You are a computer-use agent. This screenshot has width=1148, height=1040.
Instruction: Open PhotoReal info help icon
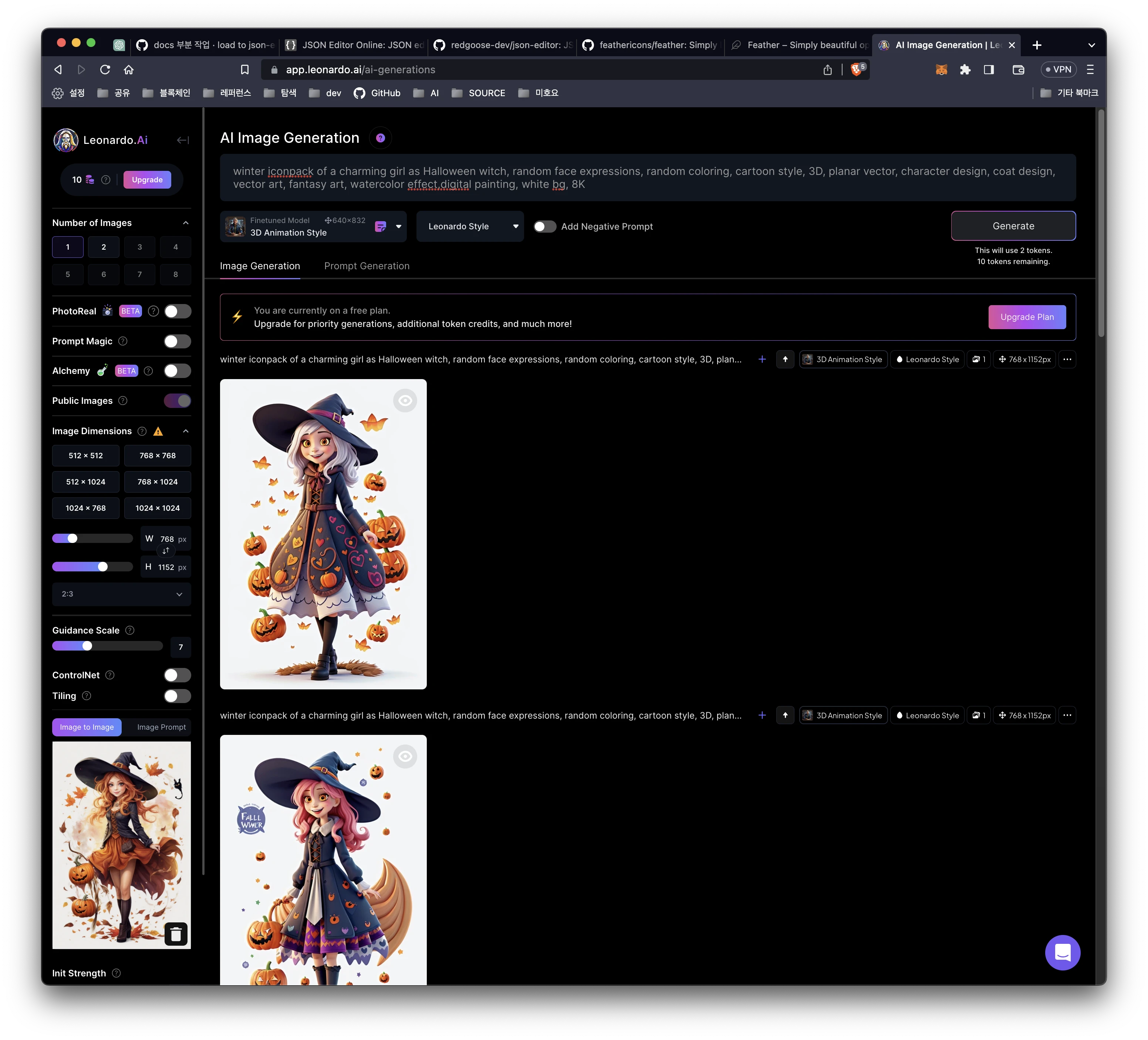(153, 311)
